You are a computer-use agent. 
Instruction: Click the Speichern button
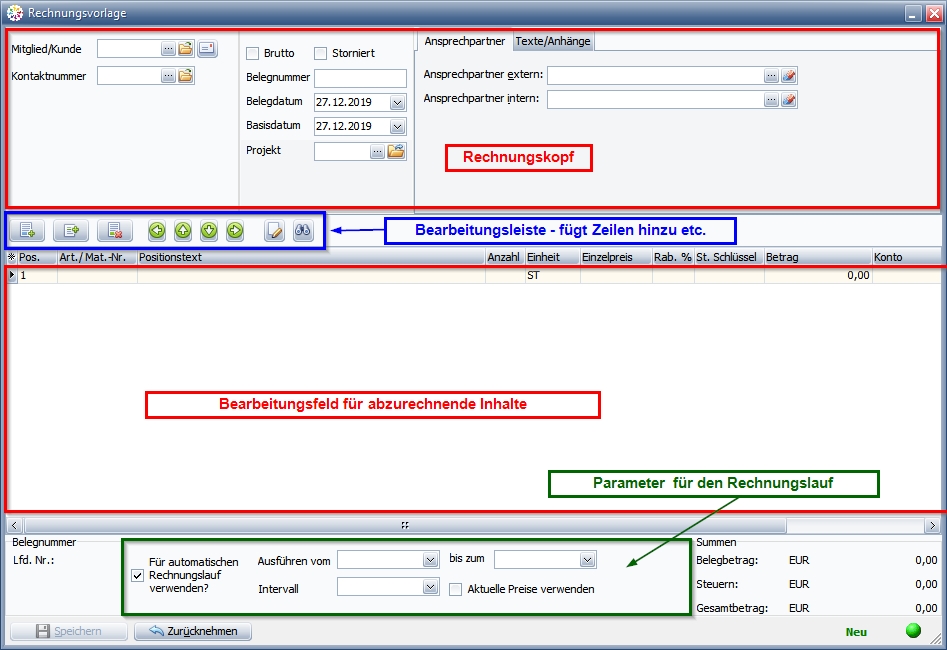point(69,631)
